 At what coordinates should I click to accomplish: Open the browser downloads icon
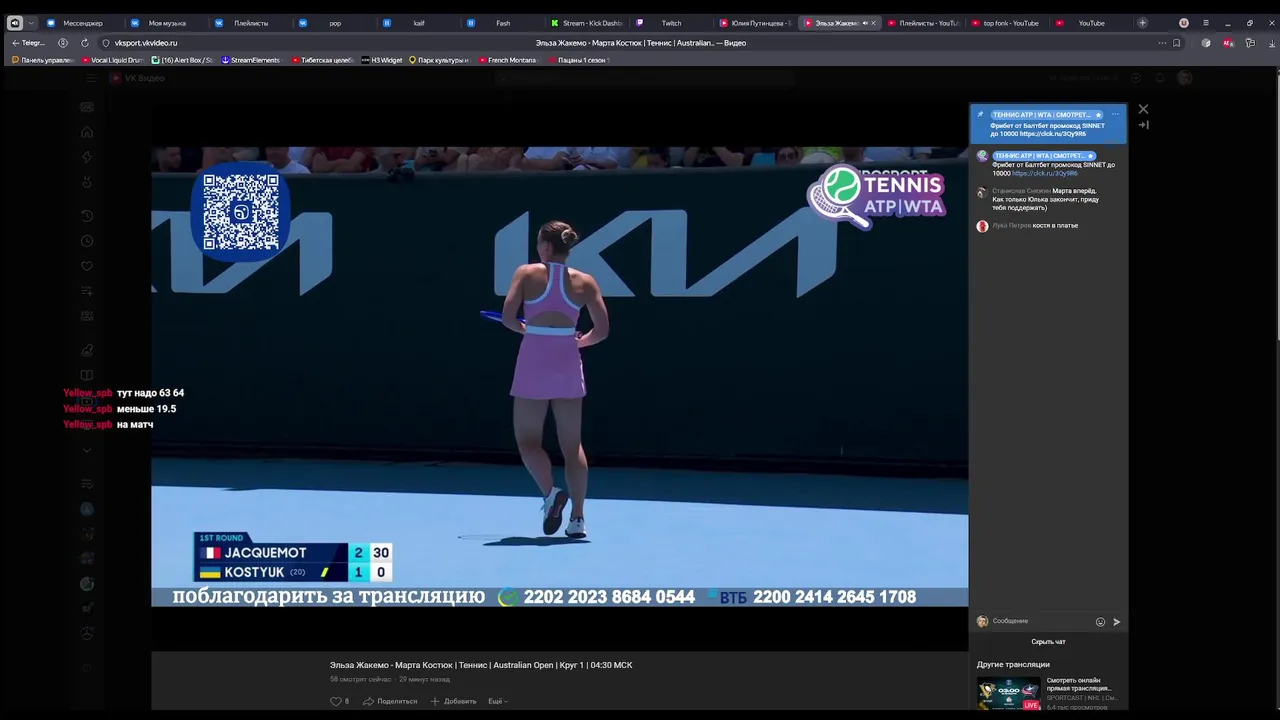1272,43
